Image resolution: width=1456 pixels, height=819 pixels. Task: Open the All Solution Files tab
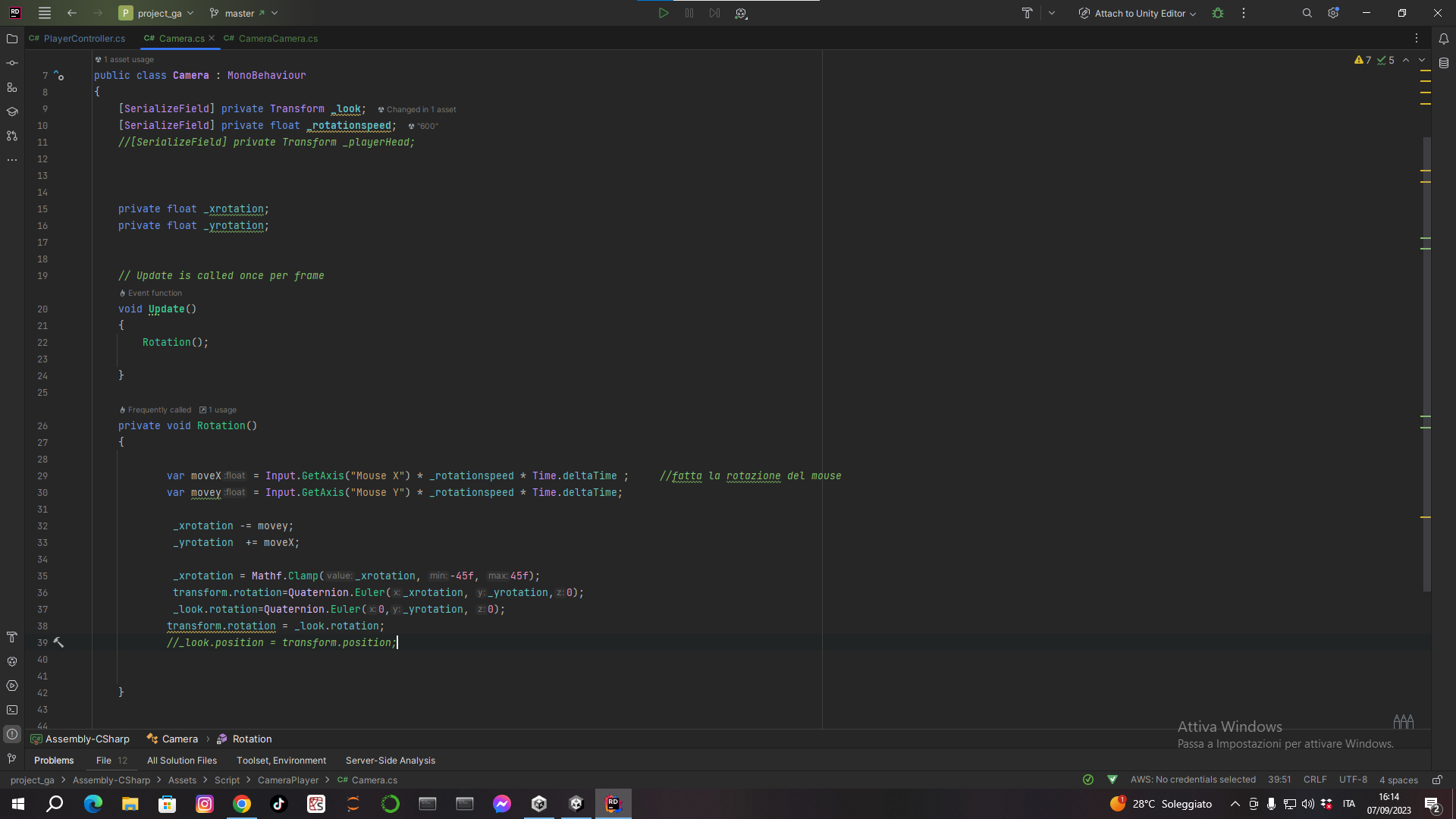click(182, 760)
